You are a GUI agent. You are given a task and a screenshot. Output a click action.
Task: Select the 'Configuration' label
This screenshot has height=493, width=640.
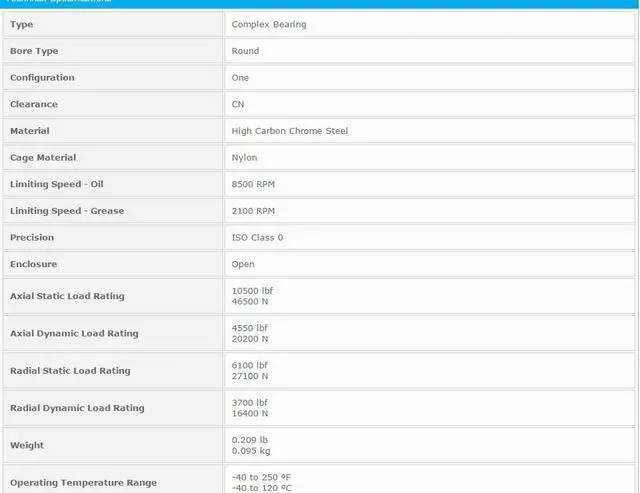tap(42, 78)
